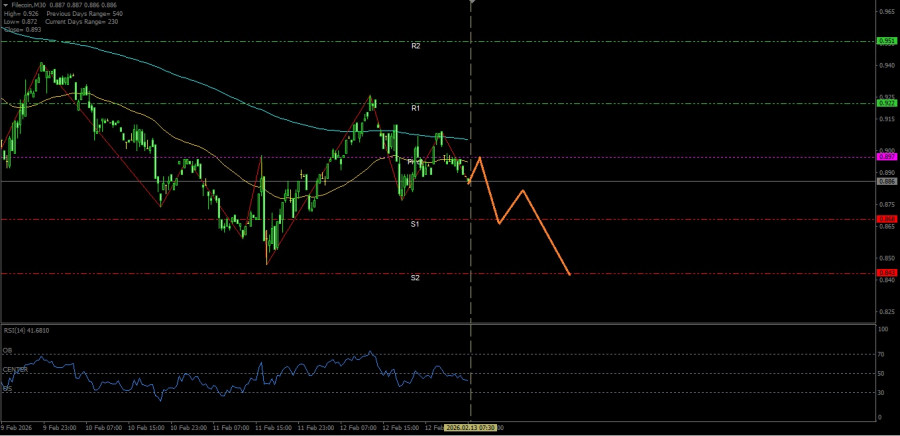Click the green 0.922 R1 price tag

coord(886,103)
